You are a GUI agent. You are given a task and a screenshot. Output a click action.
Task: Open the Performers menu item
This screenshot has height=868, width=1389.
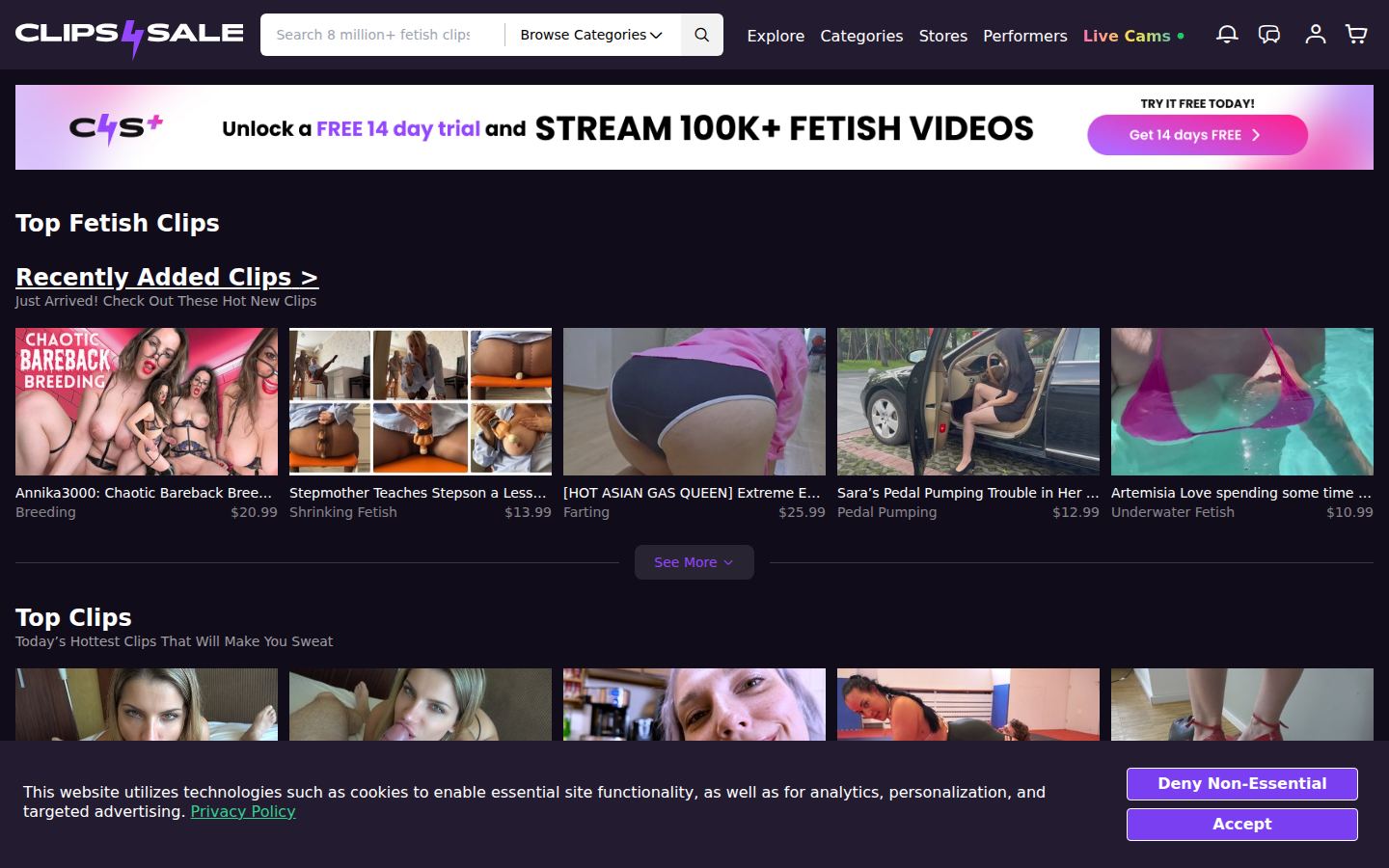[x=1025, y=36]
